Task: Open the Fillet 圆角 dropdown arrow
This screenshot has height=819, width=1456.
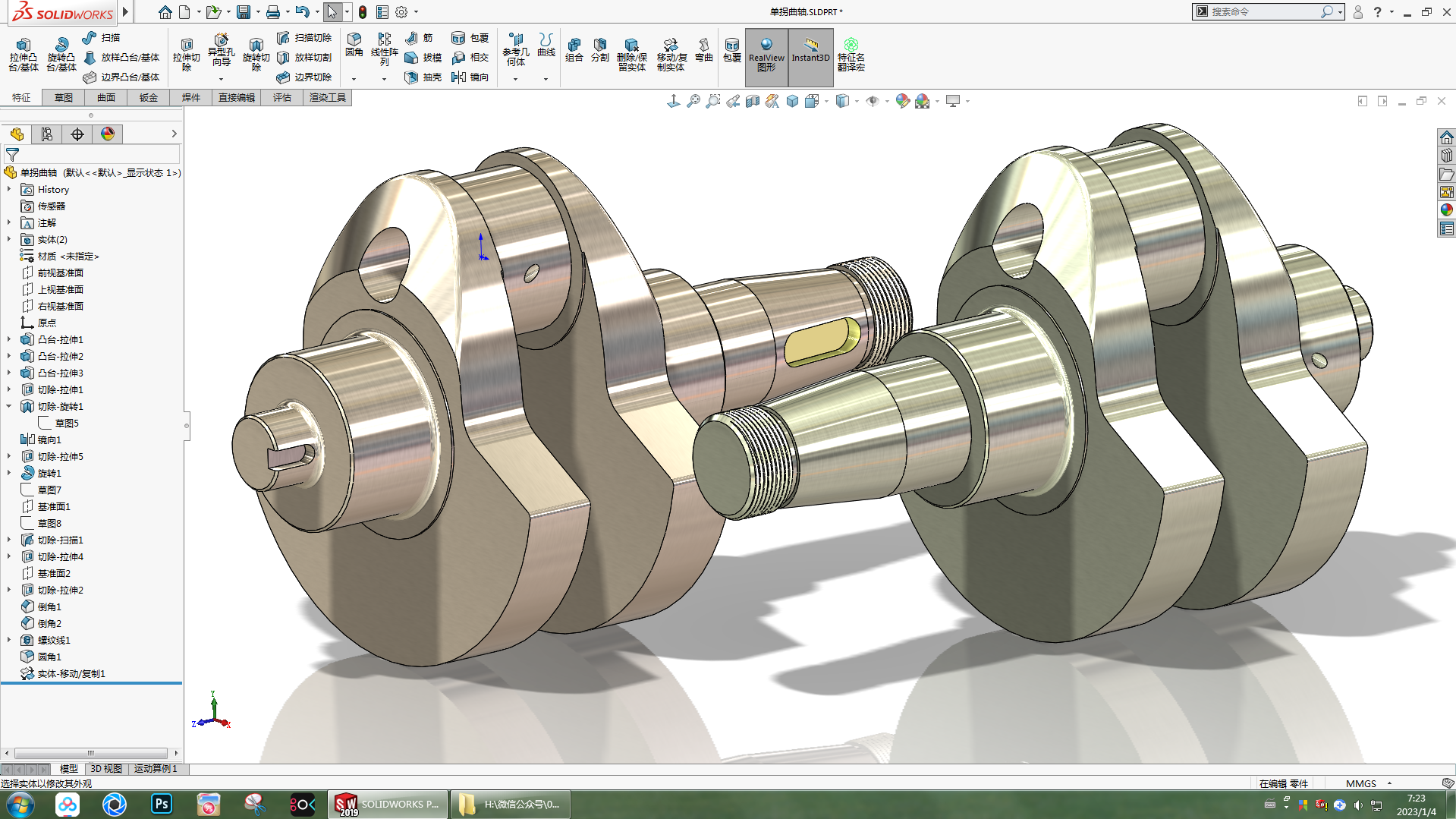Action: 354,79
